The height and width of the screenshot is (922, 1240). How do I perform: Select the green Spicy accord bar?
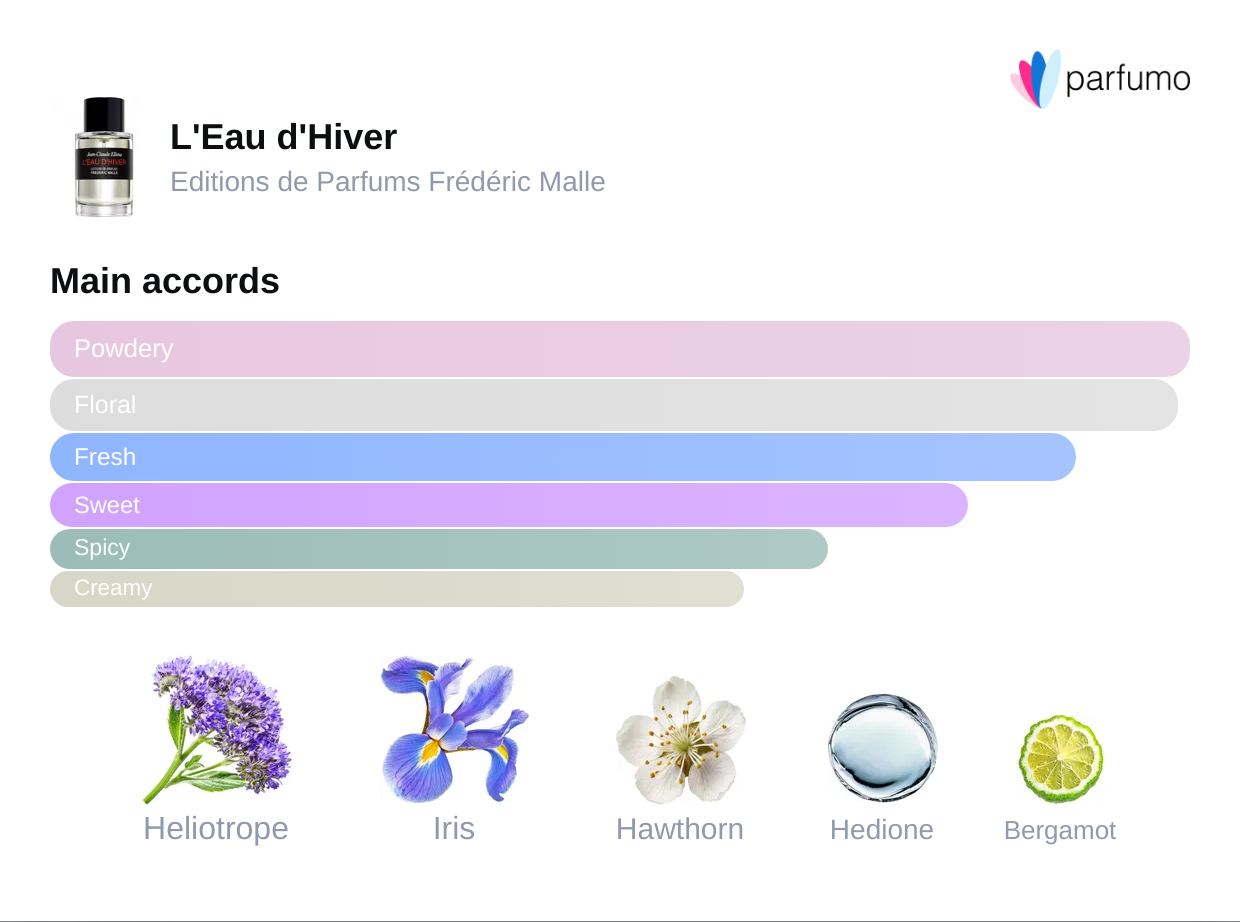(x=438, y=549)
